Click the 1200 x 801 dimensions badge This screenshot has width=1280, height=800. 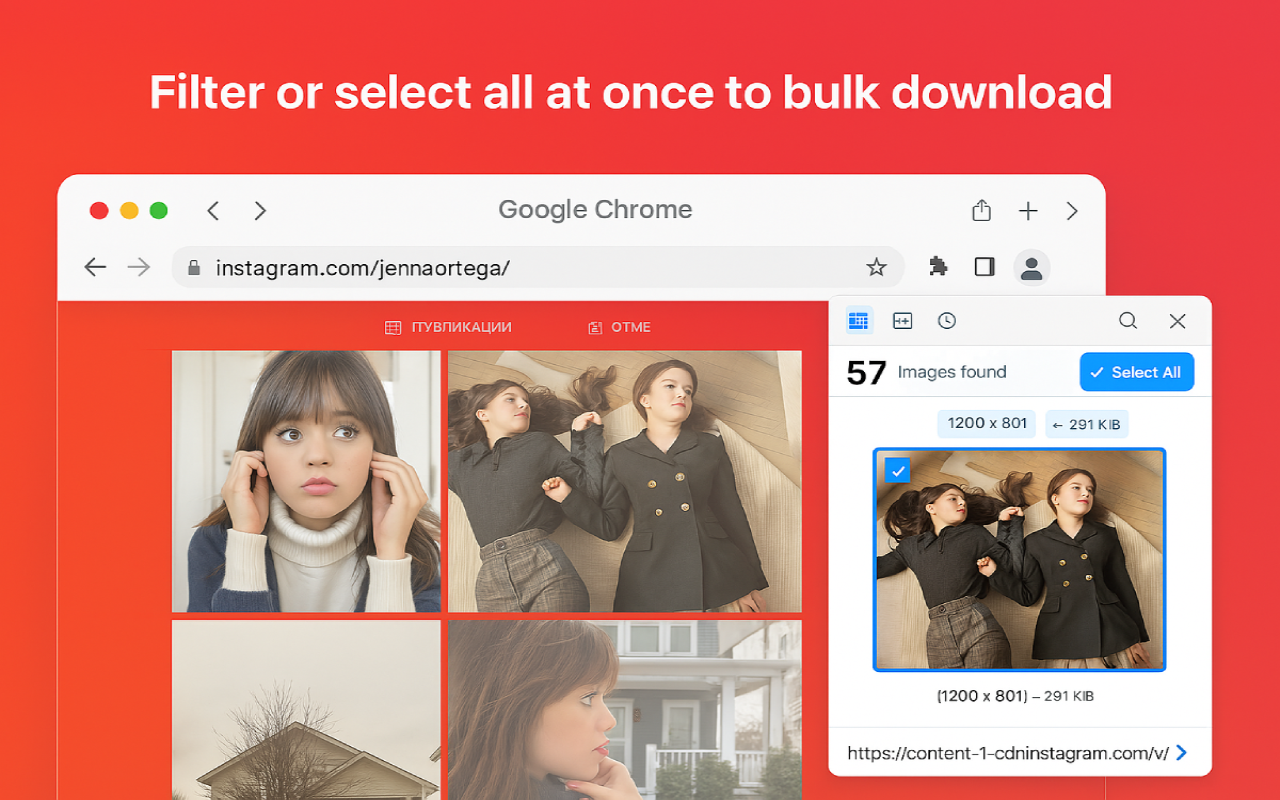coord(986,423)
